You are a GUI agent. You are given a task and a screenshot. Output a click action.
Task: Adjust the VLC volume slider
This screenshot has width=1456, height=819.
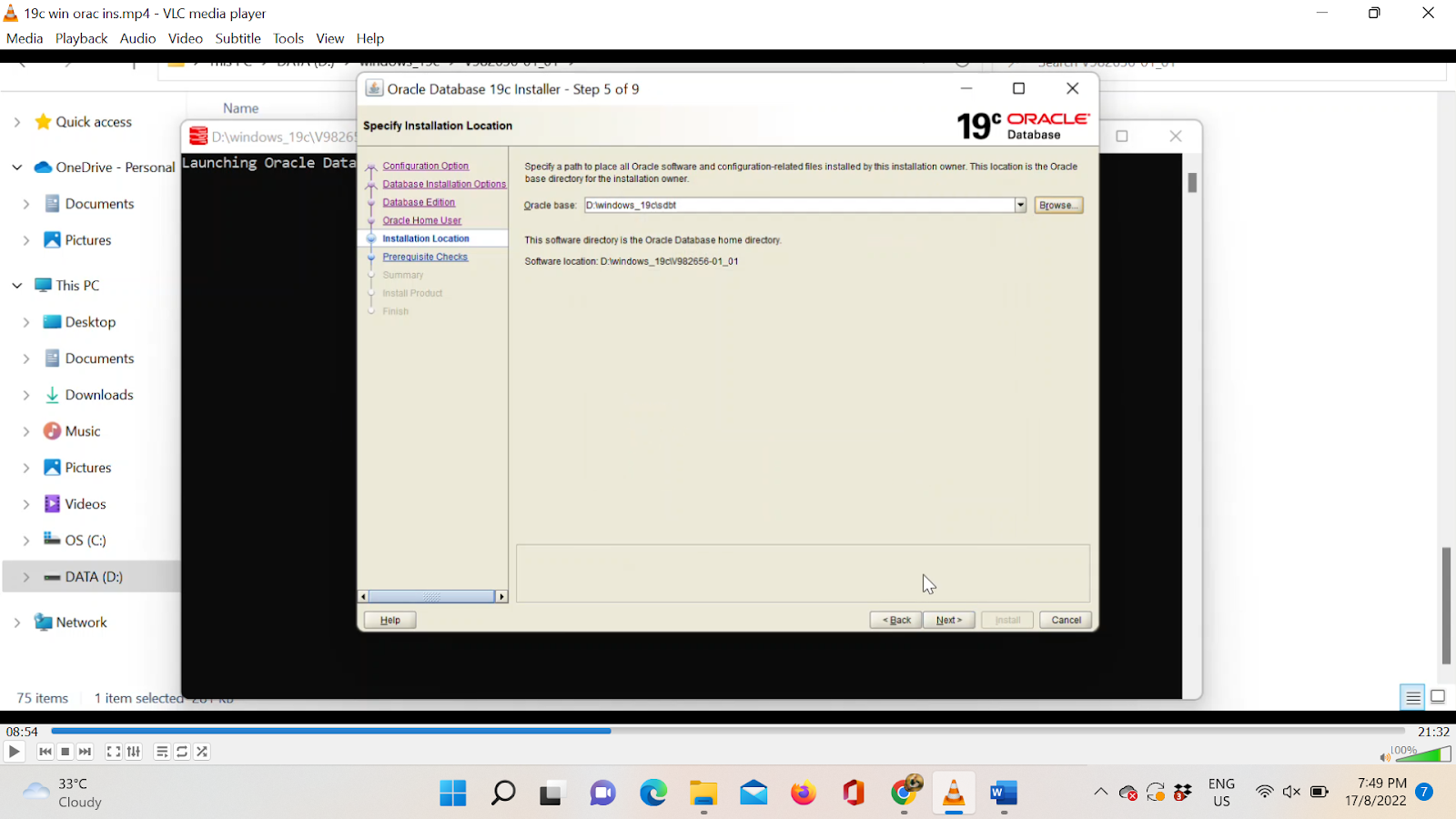(x=1421, y=753)
